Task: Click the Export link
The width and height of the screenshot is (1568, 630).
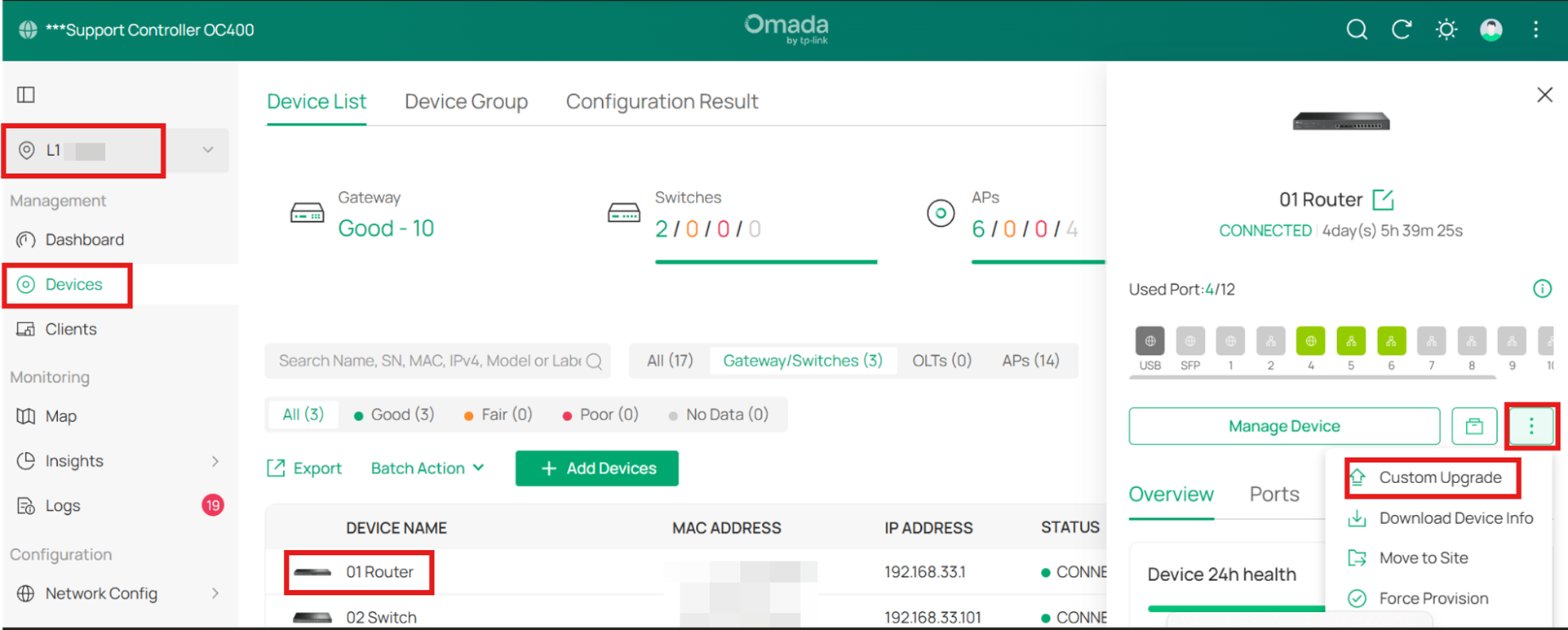Action: pos(304,468)
